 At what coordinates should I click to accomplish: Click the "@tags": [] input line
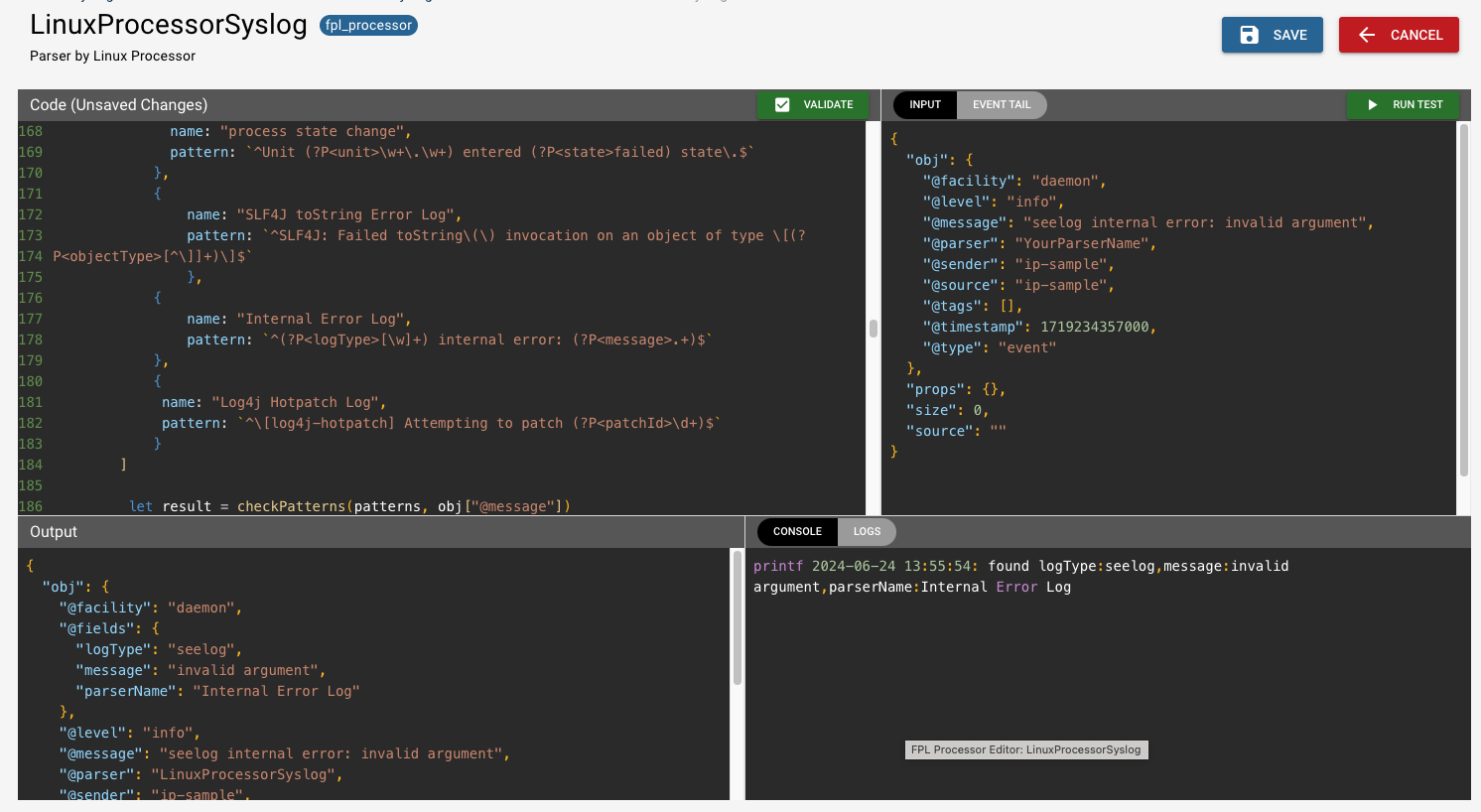[973, 306]
